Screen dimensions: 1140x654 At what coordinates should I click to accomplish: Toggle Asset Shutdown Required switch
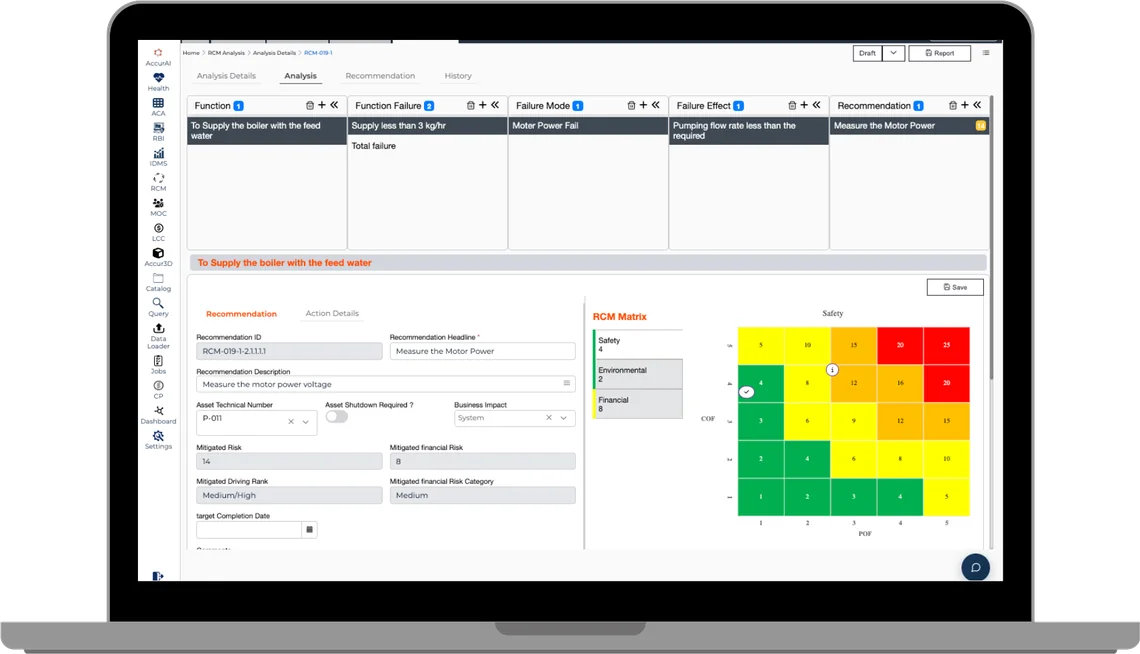point(337,417)
